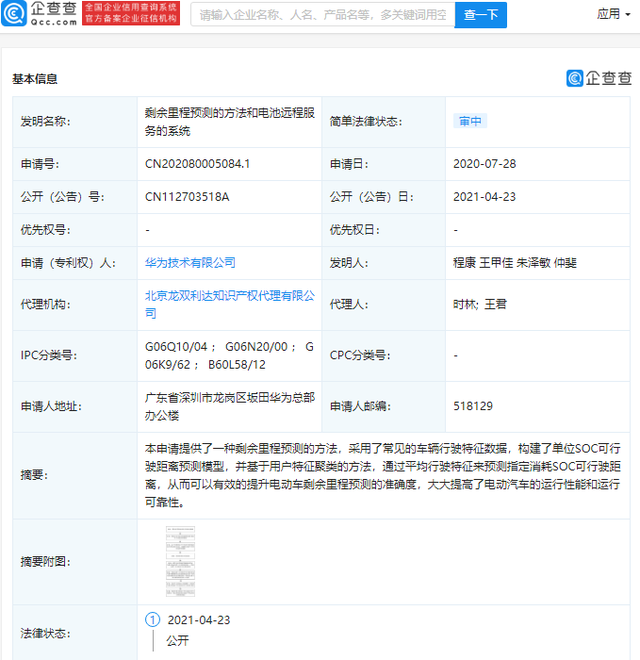Click the 2021-04-23 legal status date entry
640x660 pixels.
click(198, 620)
